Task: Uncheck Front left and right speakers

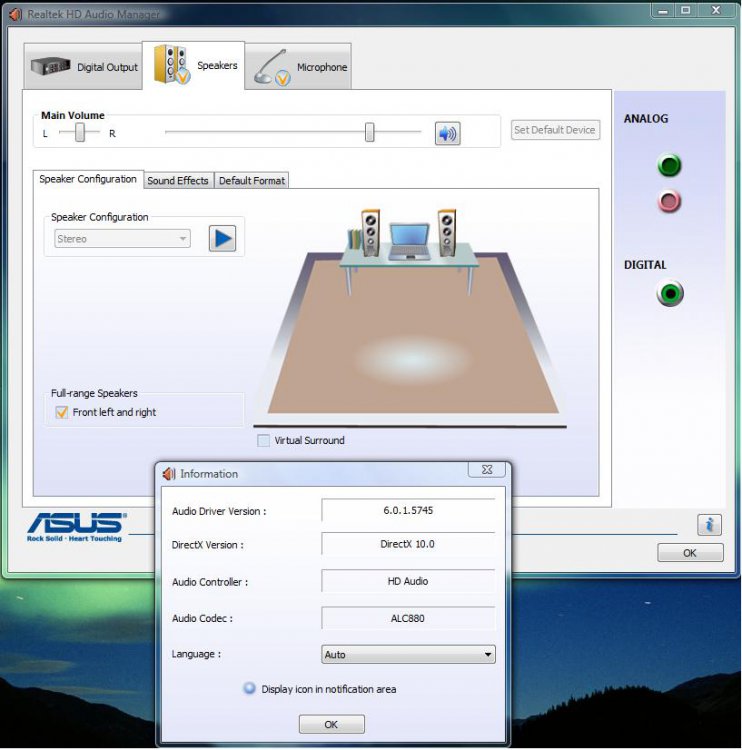Action: pos(61,412)
